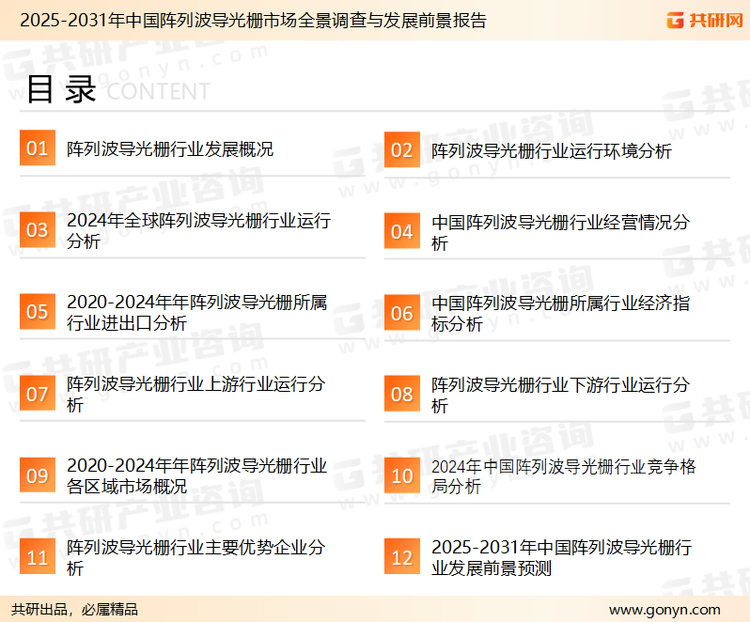
Task: Open chapter 阵列波导光栅行业下游行业运行分析
Action: (x=561, y=395)
